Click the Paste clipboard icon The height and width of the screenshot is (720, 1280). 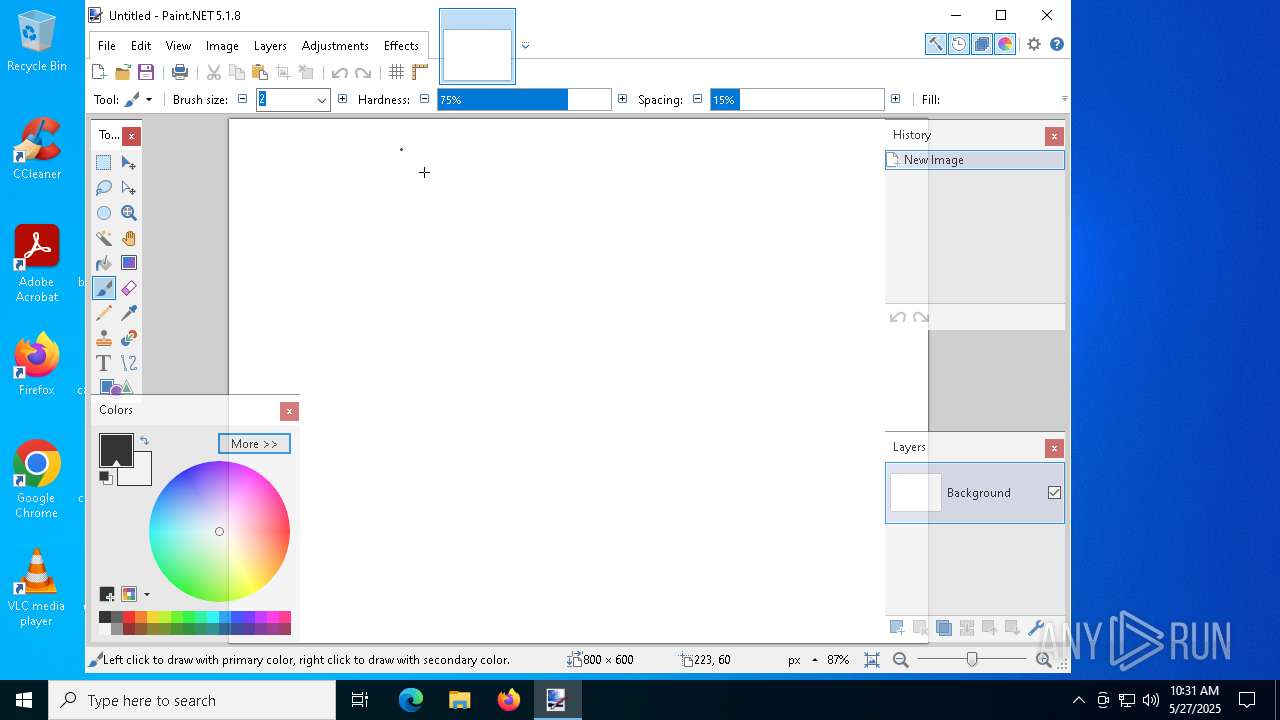coord(260,72)
